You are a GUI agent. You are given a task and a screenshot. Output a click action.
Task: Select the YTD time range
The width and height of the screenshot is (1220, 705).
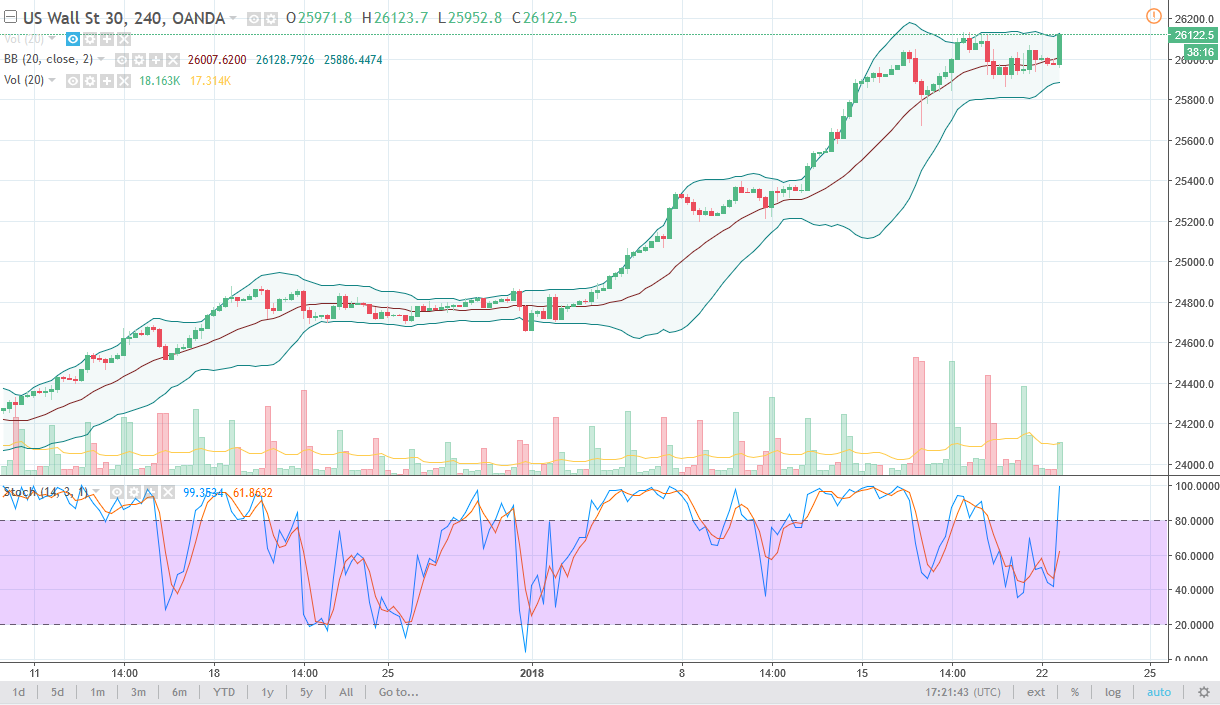point(224,692)
